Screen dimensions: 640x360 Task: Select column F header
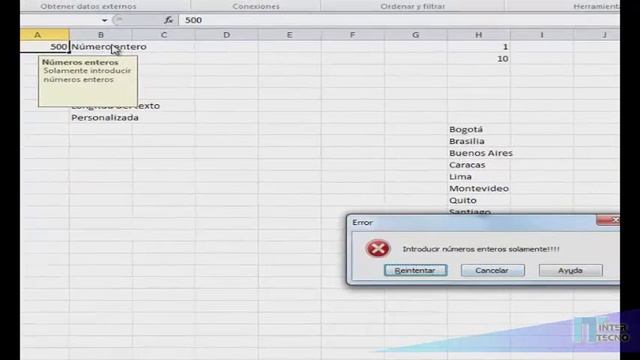[x=352, y=35]
